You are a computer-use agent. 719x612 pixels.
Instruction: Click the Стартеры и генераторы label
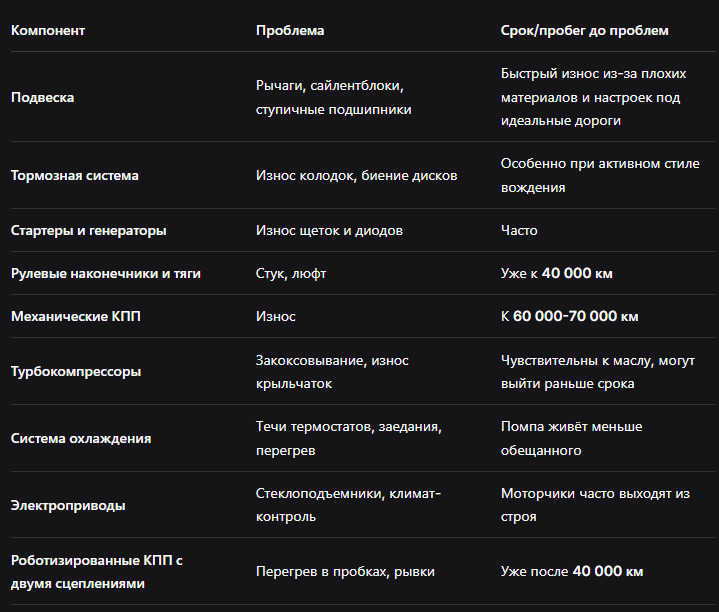coord(88,231)
